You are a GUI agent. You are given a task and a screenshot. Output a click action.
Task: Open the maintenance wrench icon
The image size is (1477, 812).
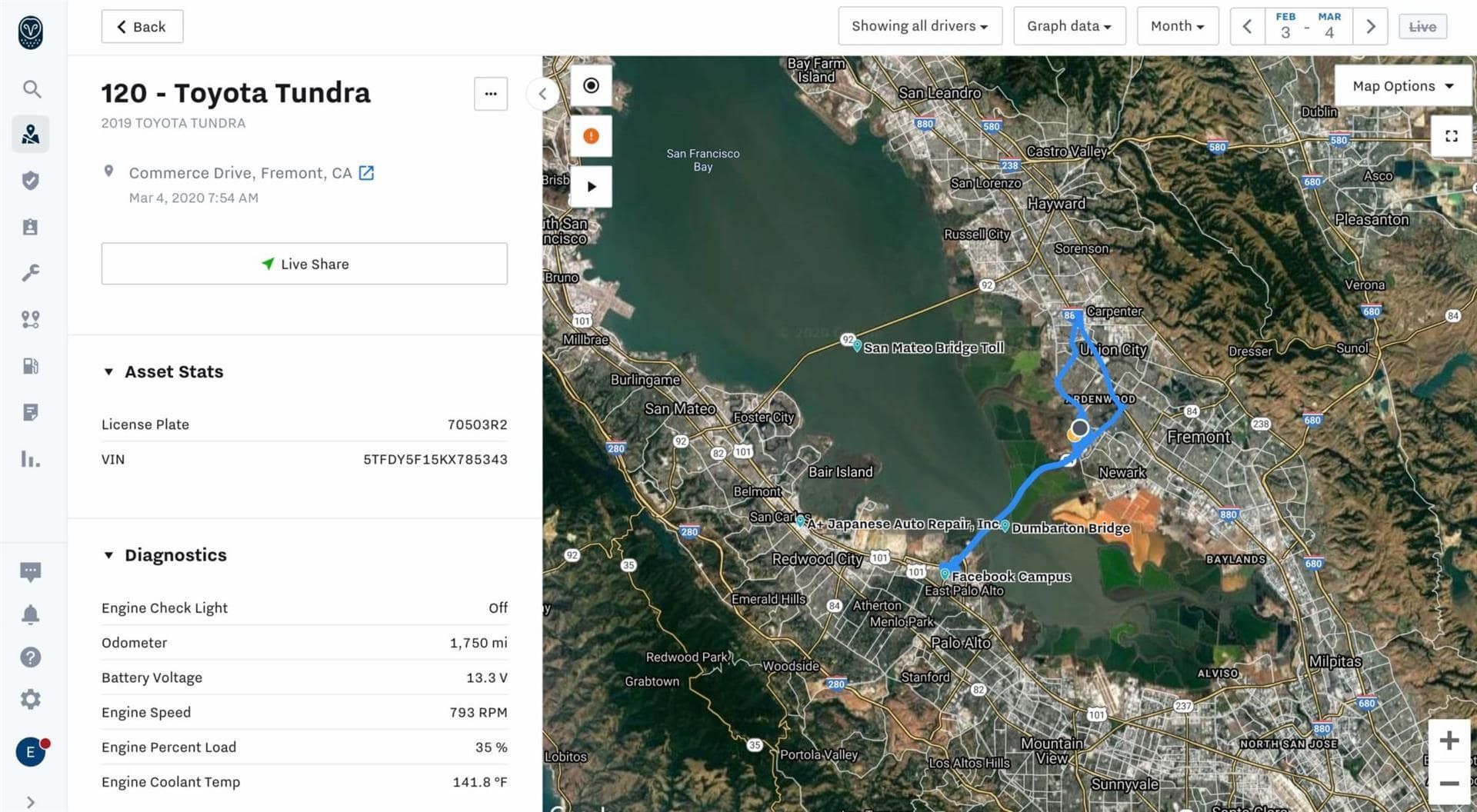point(31,273)
